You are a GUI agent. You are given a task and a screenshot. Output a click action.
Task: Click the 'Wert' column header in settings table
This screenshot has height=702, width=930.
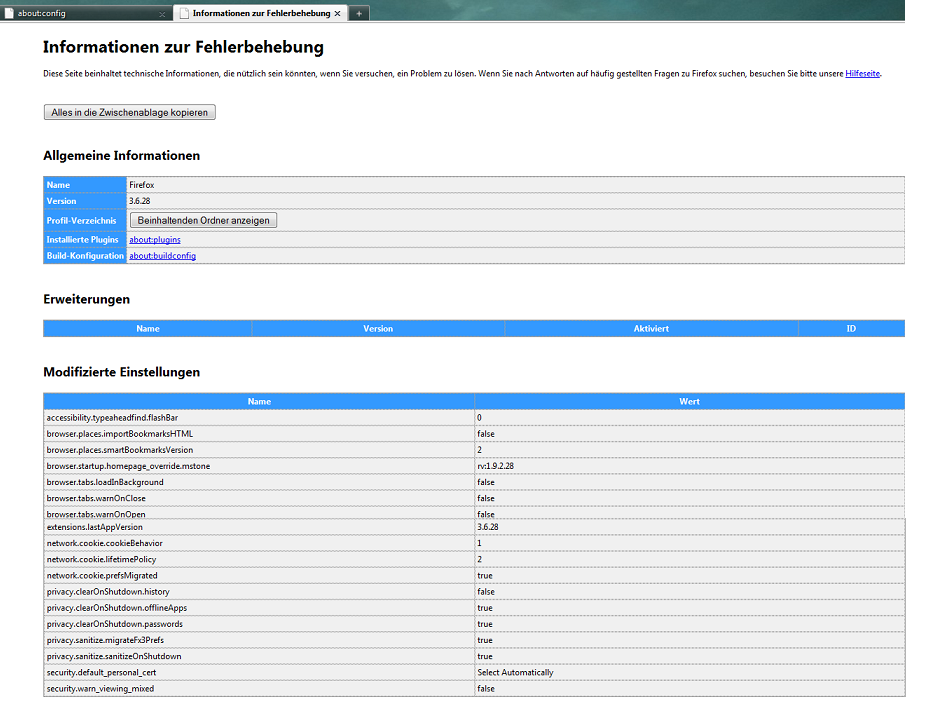[x=689, y=402]
